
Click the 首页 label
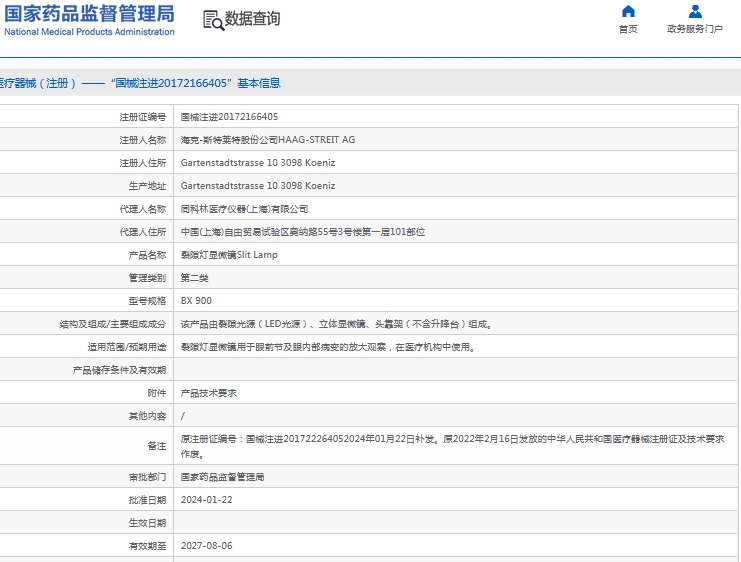coord(628,29)
